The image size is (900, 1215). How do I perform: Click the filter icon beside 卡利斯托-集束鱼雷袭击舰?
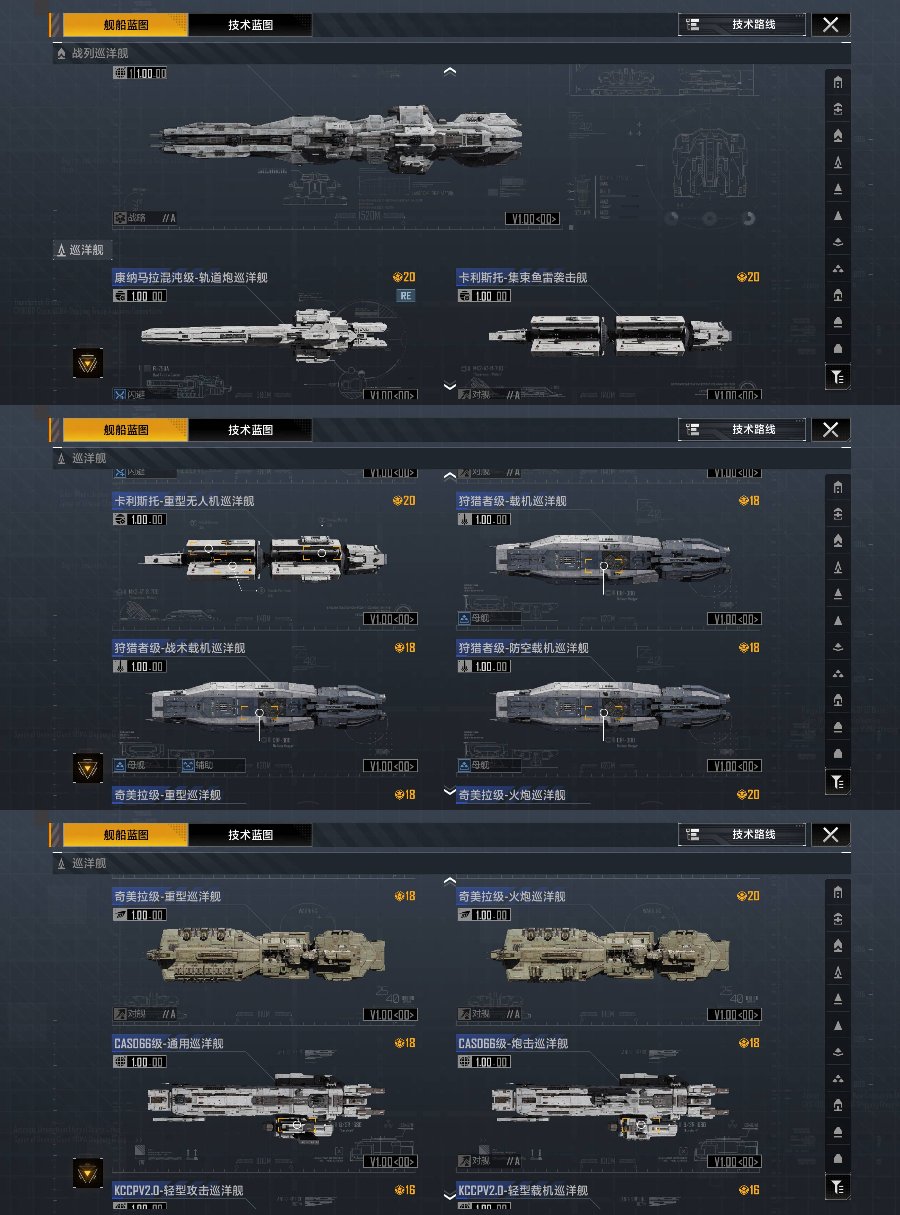point(837,376)
